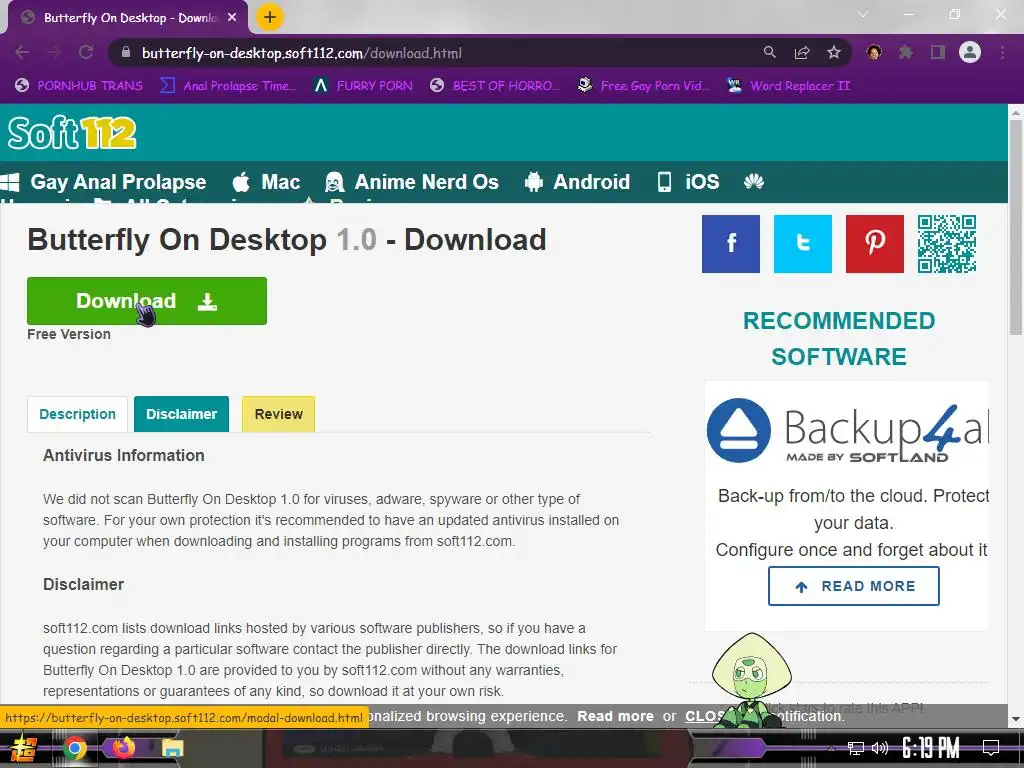Click the address bar URL

point(302,53)
